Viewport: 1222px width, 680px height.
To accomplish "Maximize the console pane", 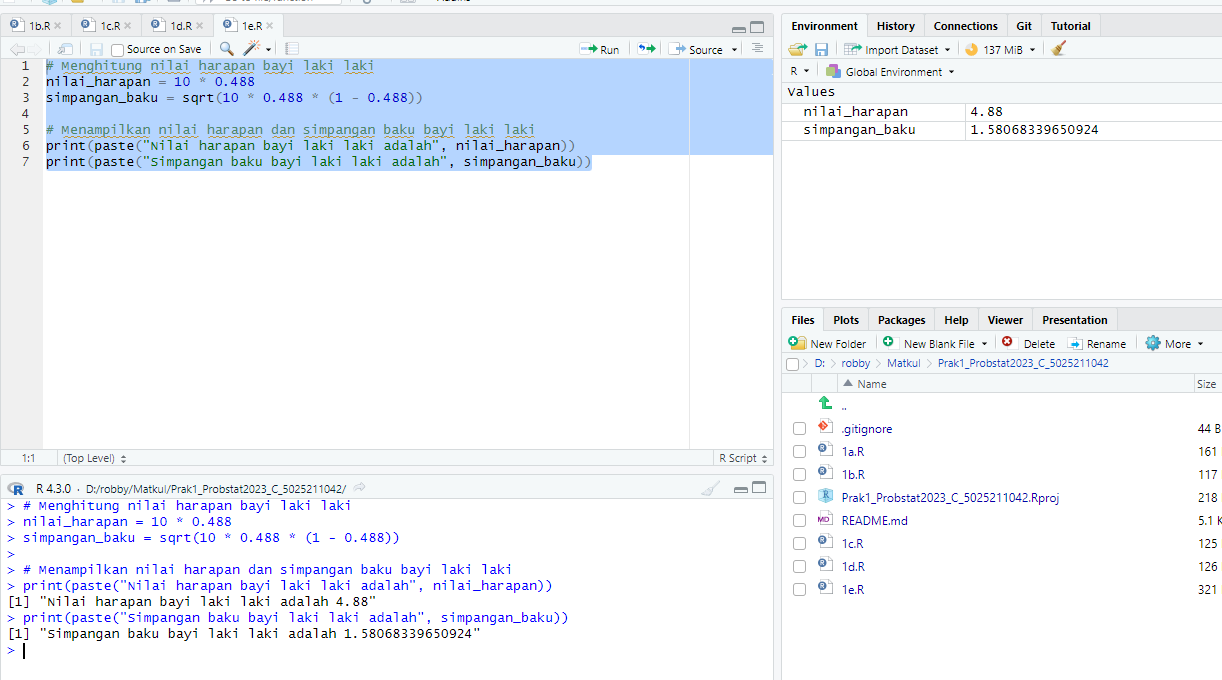I will pos(757,488).
